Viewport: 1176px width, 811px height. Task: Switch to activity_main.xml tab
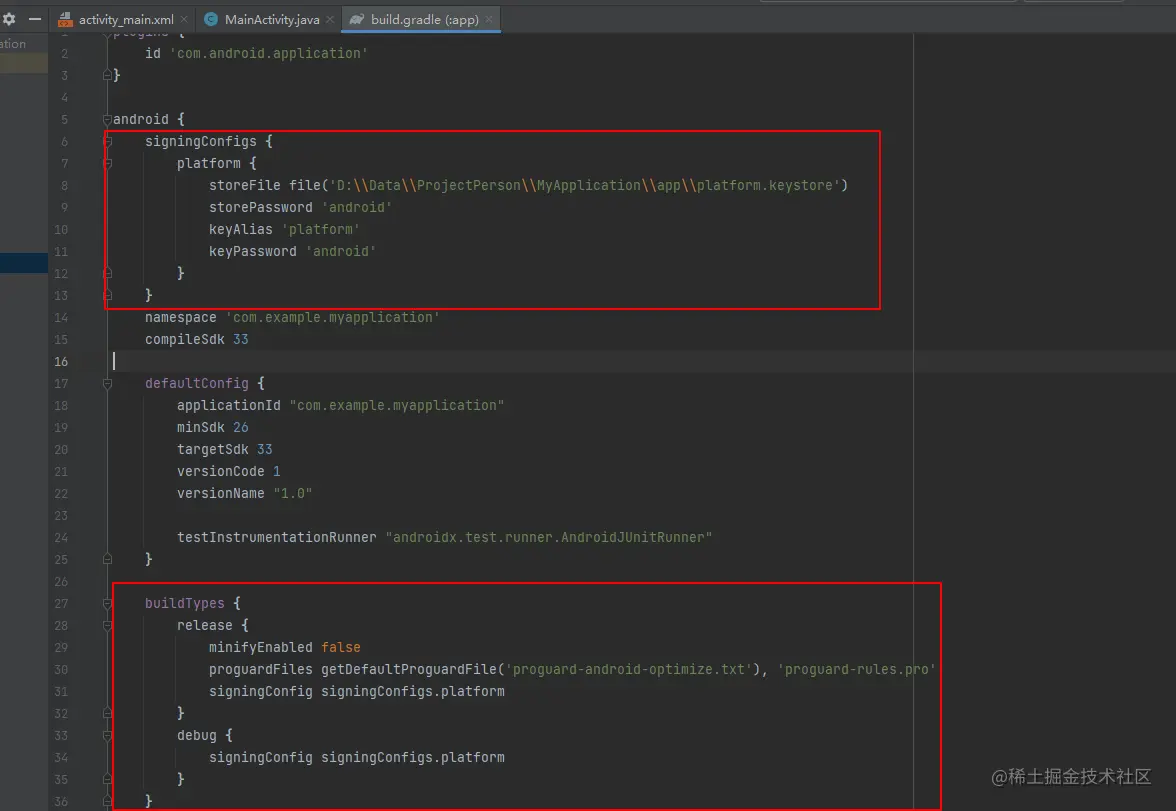pos(126,20)
